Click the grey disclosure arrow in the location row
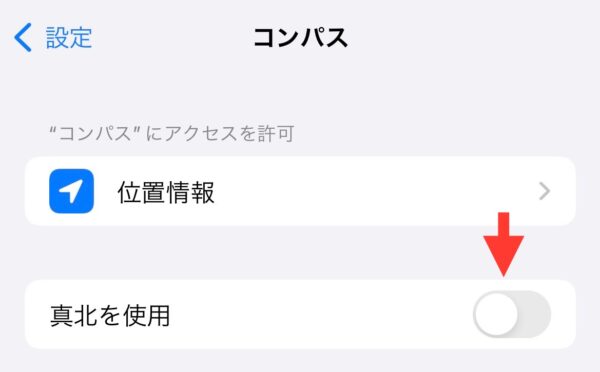Image resolution: width=600 pixels, height=372 pixels. coord(544,191)
